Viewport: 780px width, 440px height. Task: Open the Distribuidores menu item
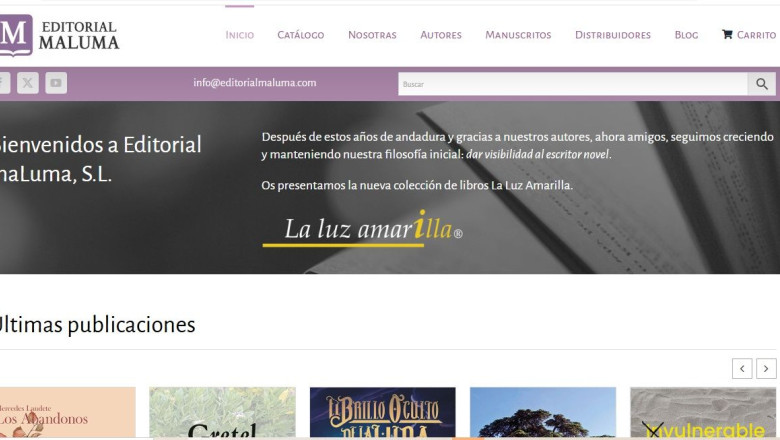click(613, 35)
